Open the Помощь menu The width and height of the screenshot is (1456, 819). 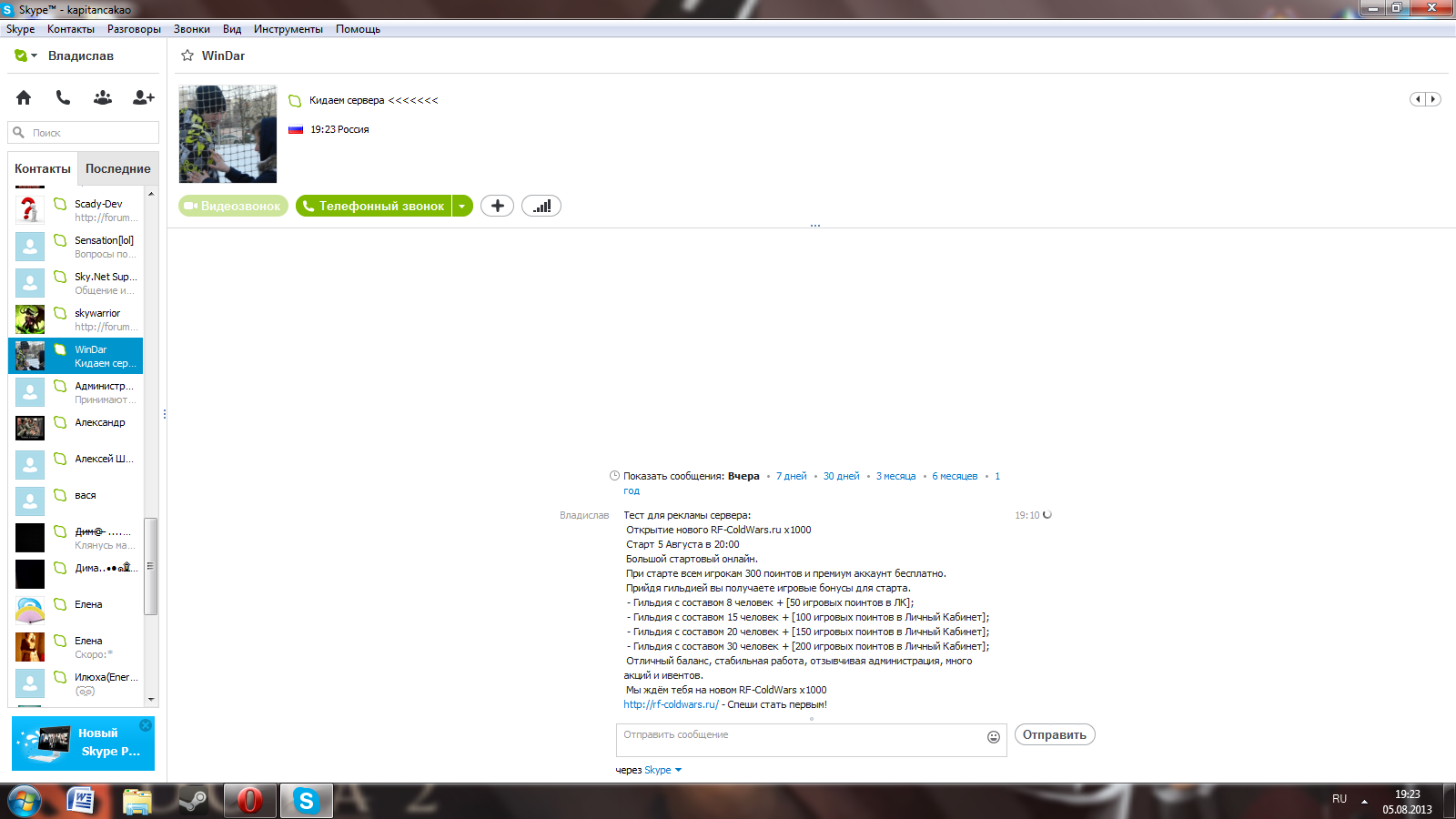(x=358, y=29)
